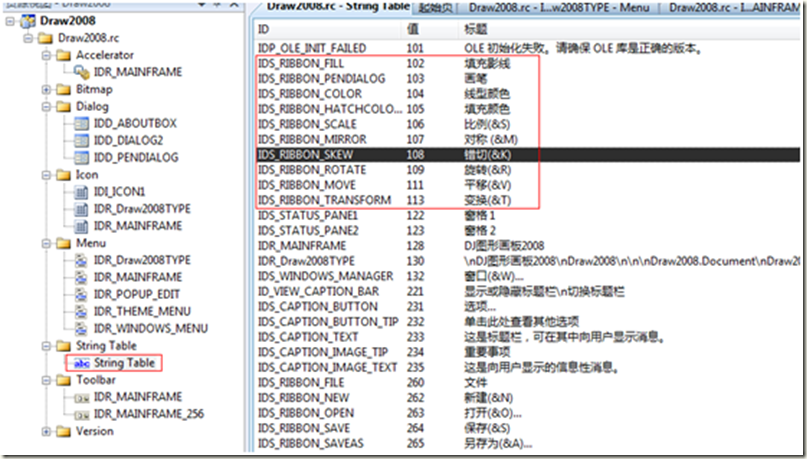Click the IDI_ICON1 resource icon
The height and width of the screenshot is (459, 807).
tap(81, 192)
